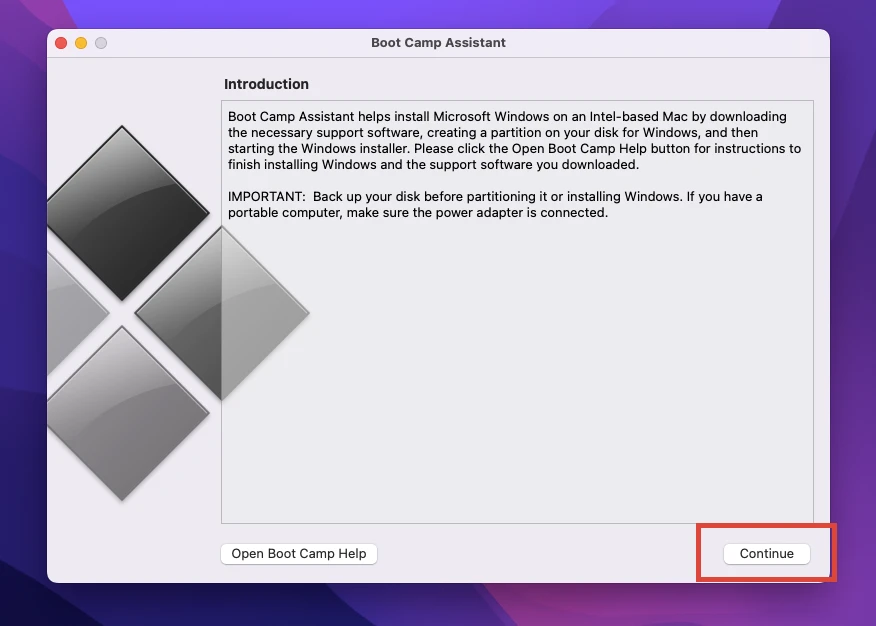Click the red close button
Viewport: 876px width, 626px height.
[x=60, y=43]
